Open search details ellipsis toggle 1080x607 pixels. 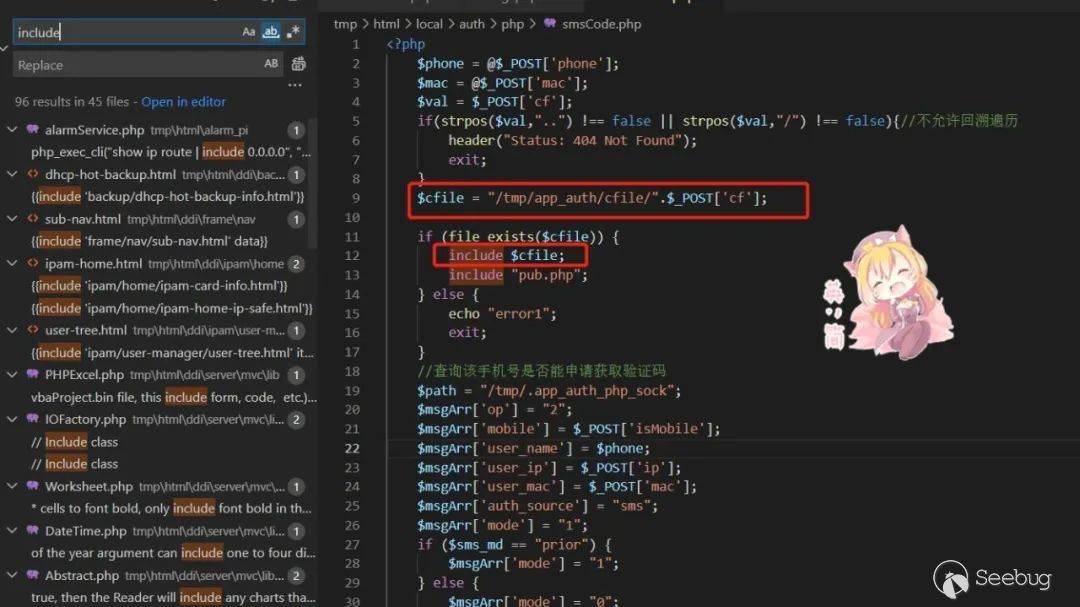295,85
